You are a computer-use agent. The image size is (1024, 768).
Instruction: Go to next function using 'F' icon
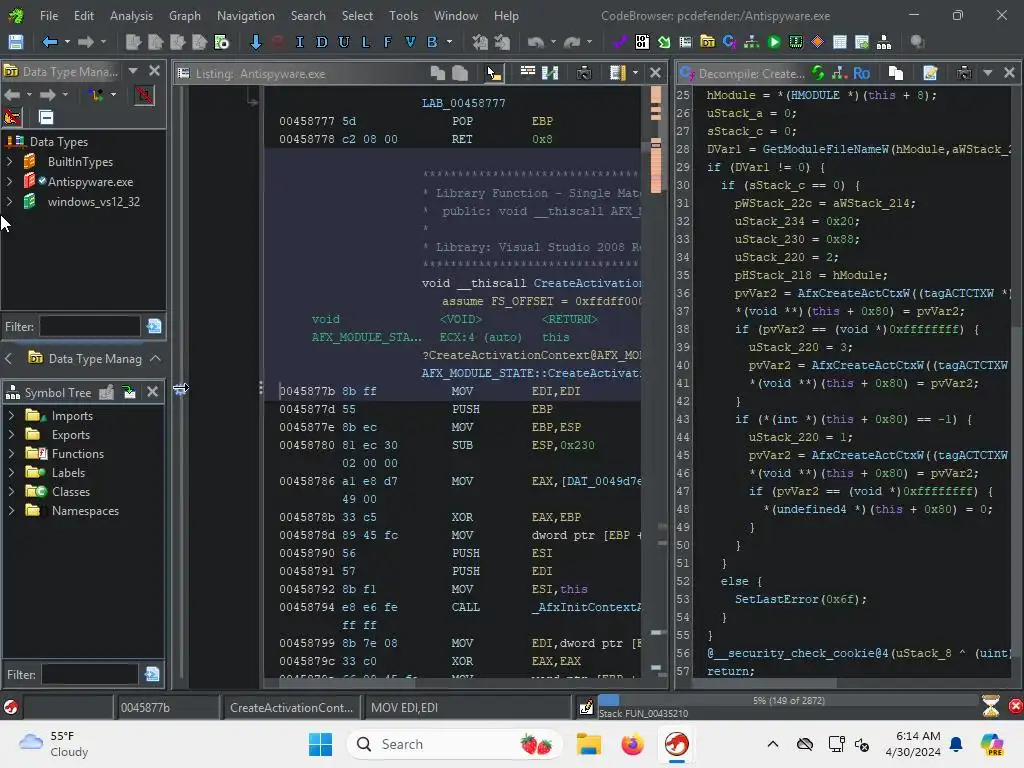[x=387, y=42]
